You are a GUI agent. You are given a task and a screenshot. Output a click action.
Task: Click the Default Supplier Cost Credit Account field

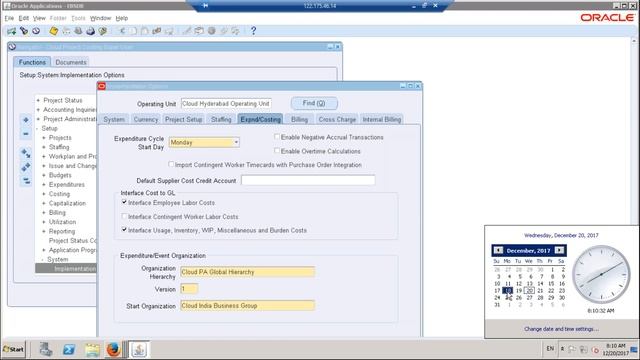308,180
